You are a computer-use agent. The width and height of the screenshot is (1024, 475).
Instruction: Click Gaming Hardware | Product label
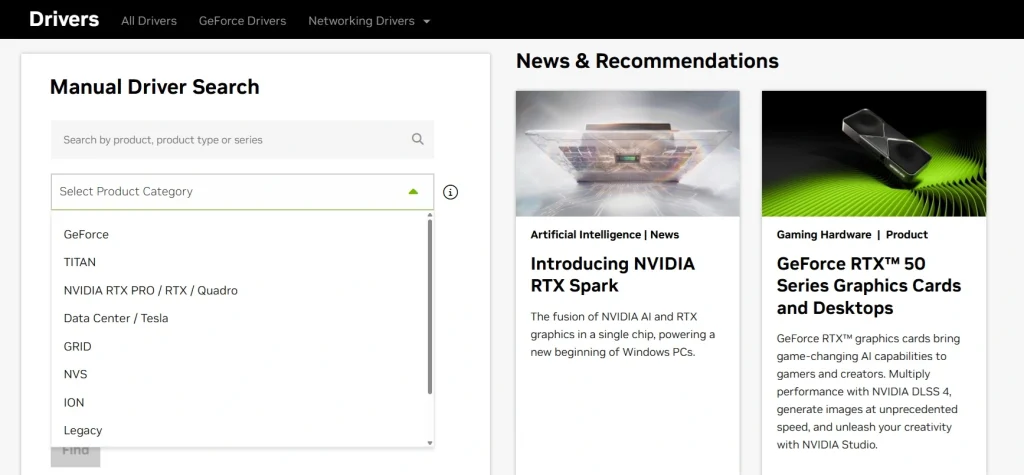pos(852,235)
